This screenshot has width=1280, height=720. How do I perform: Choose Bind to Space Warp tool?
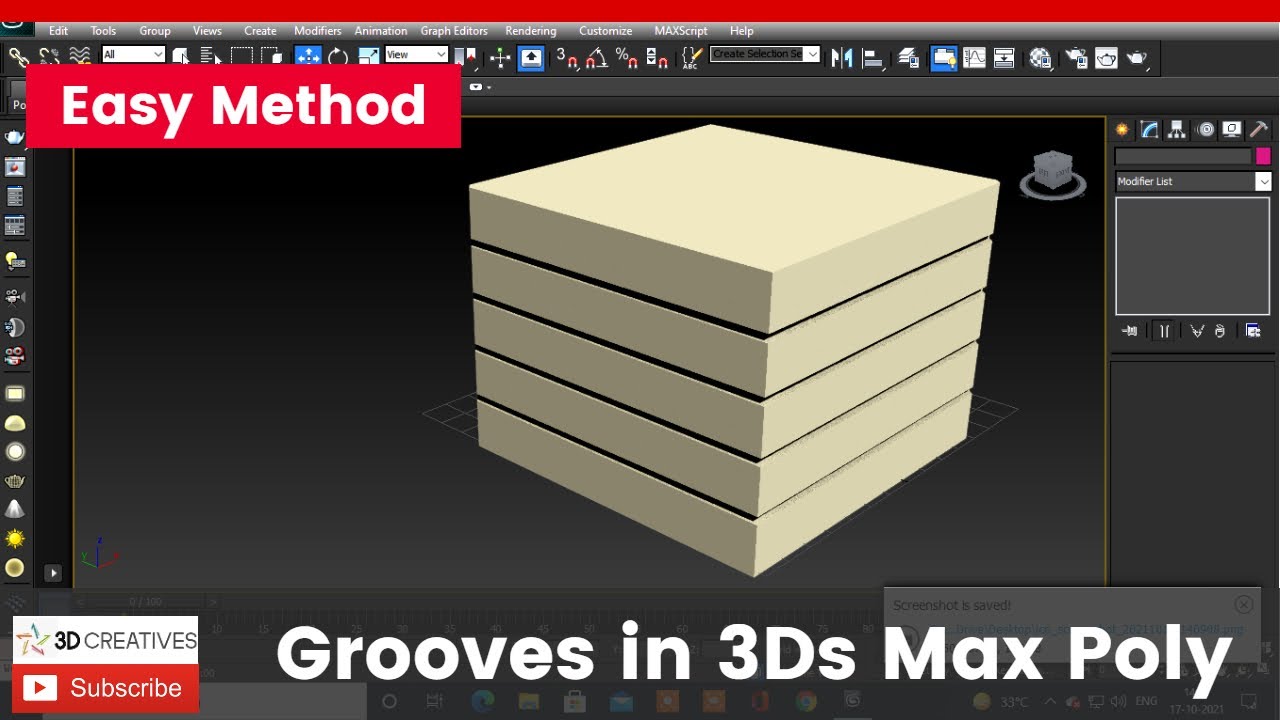pos(80,57)
